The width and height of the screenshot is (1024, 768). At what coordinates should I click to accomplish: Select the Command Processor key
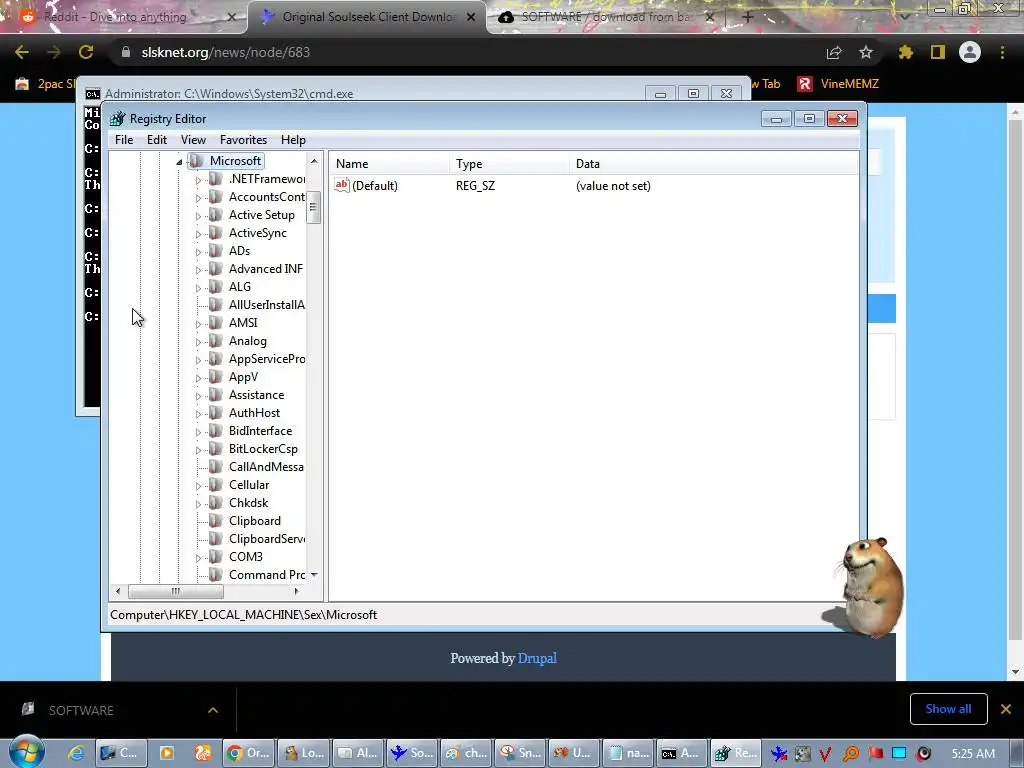(266, 575)
